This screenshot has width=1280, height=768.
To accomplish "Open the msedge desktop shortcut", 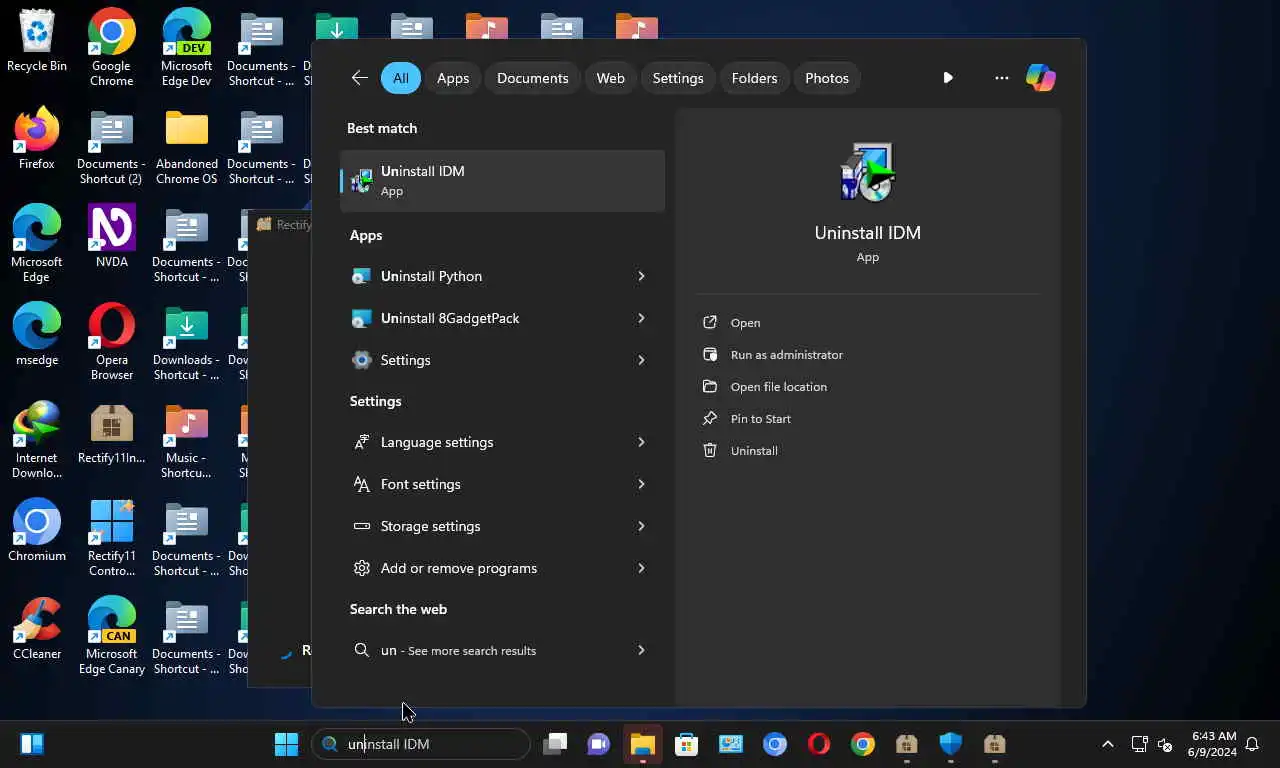I will point(37,334).
